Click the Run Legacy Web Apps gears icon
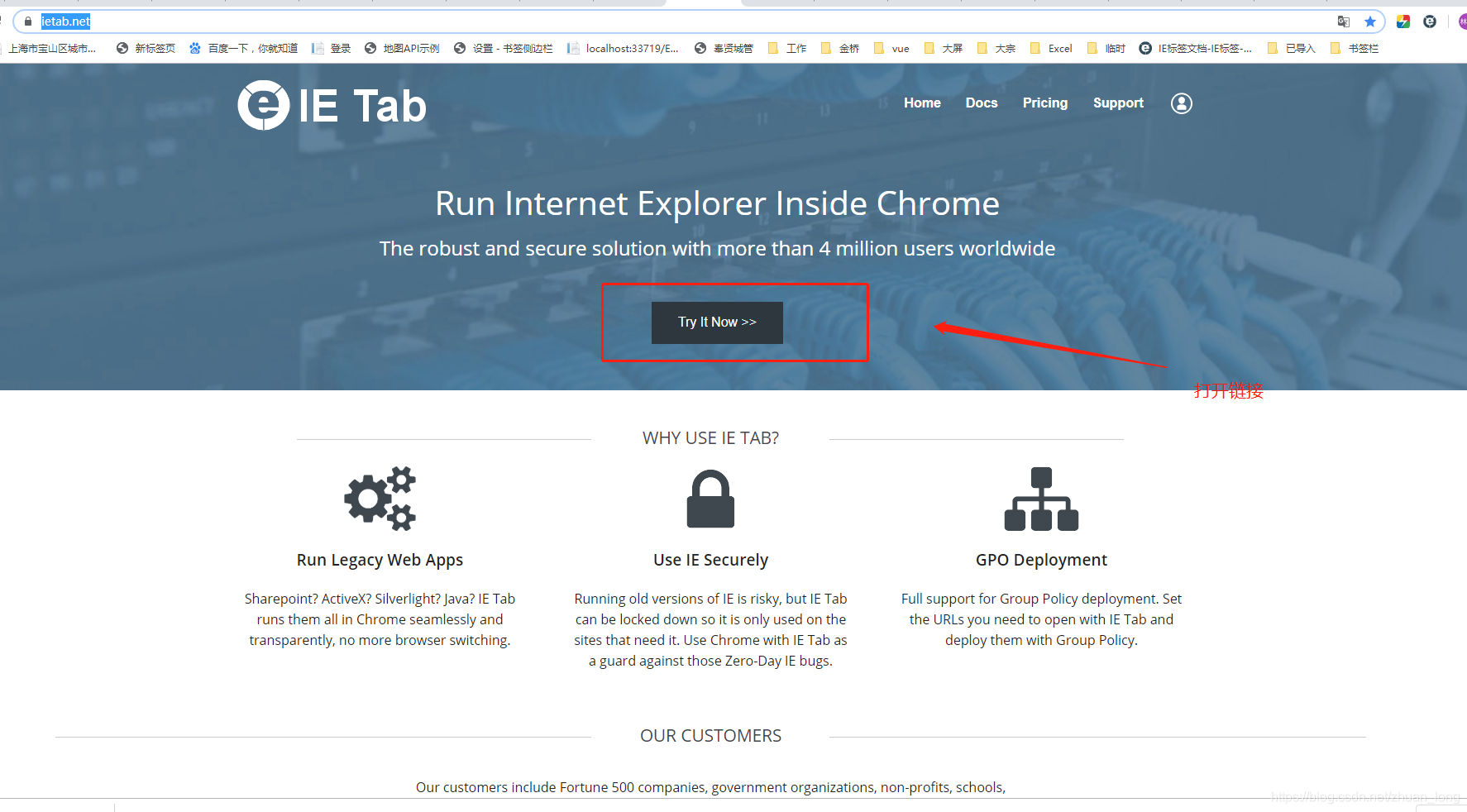Image resolution: width=1467 pixels, height=812 pixels. pos(380,498)
